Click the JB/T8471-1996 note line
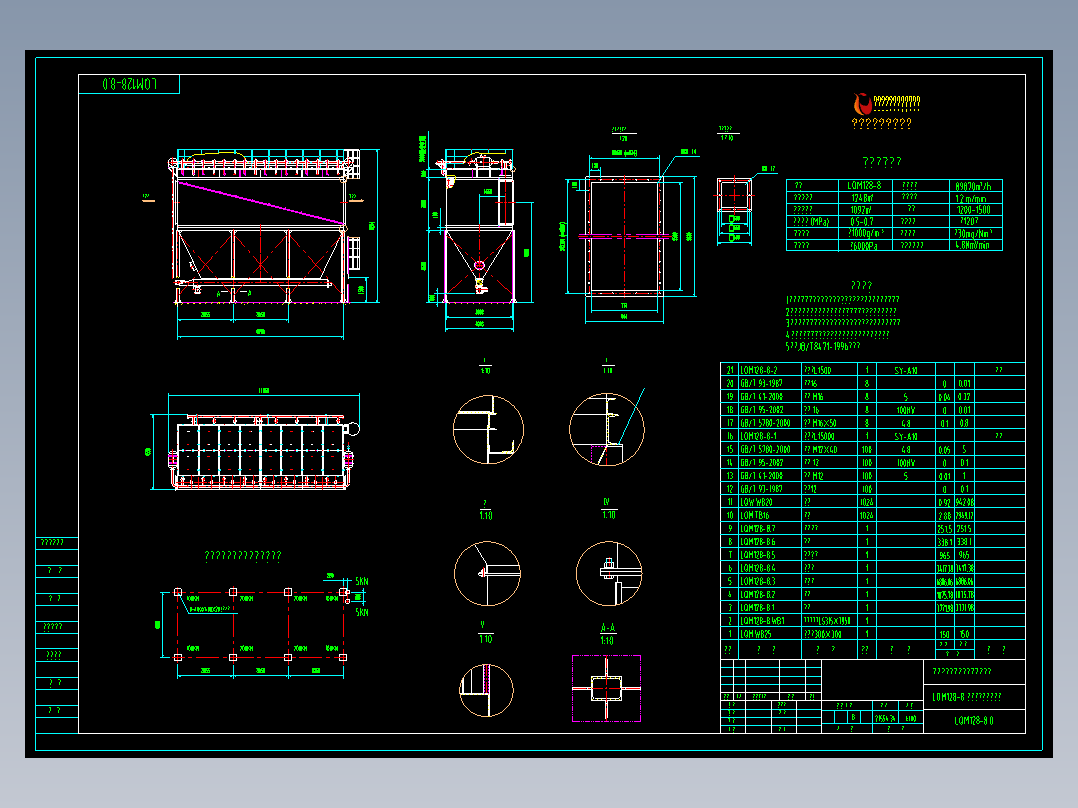The width and height of the screenshot is (1078, 808). pos(824,347)
